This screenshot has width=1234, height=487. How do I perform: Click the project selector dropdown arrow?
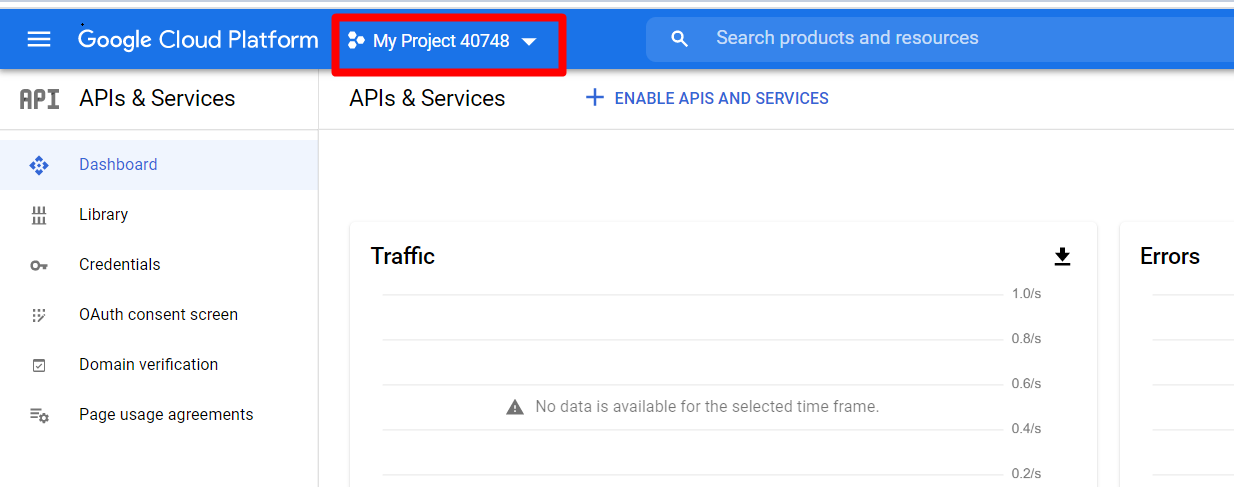coord(529,42)
